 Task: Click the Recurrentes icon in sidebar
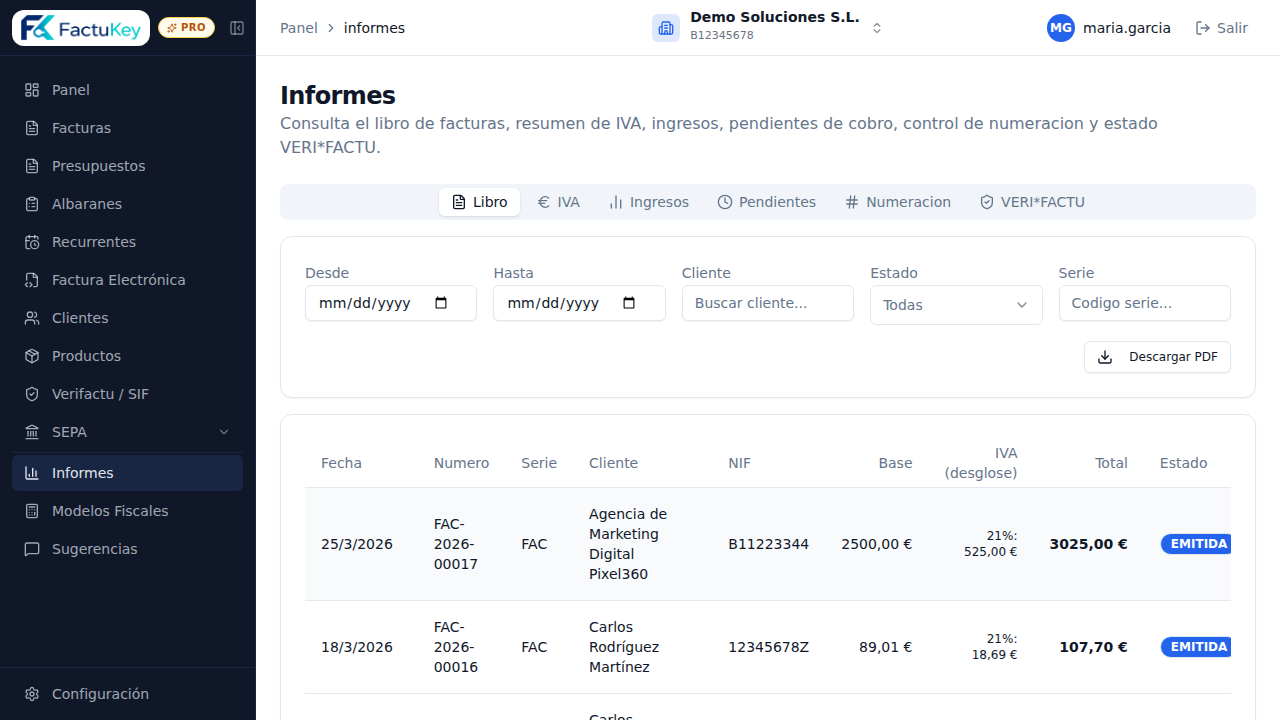(32, 242)
